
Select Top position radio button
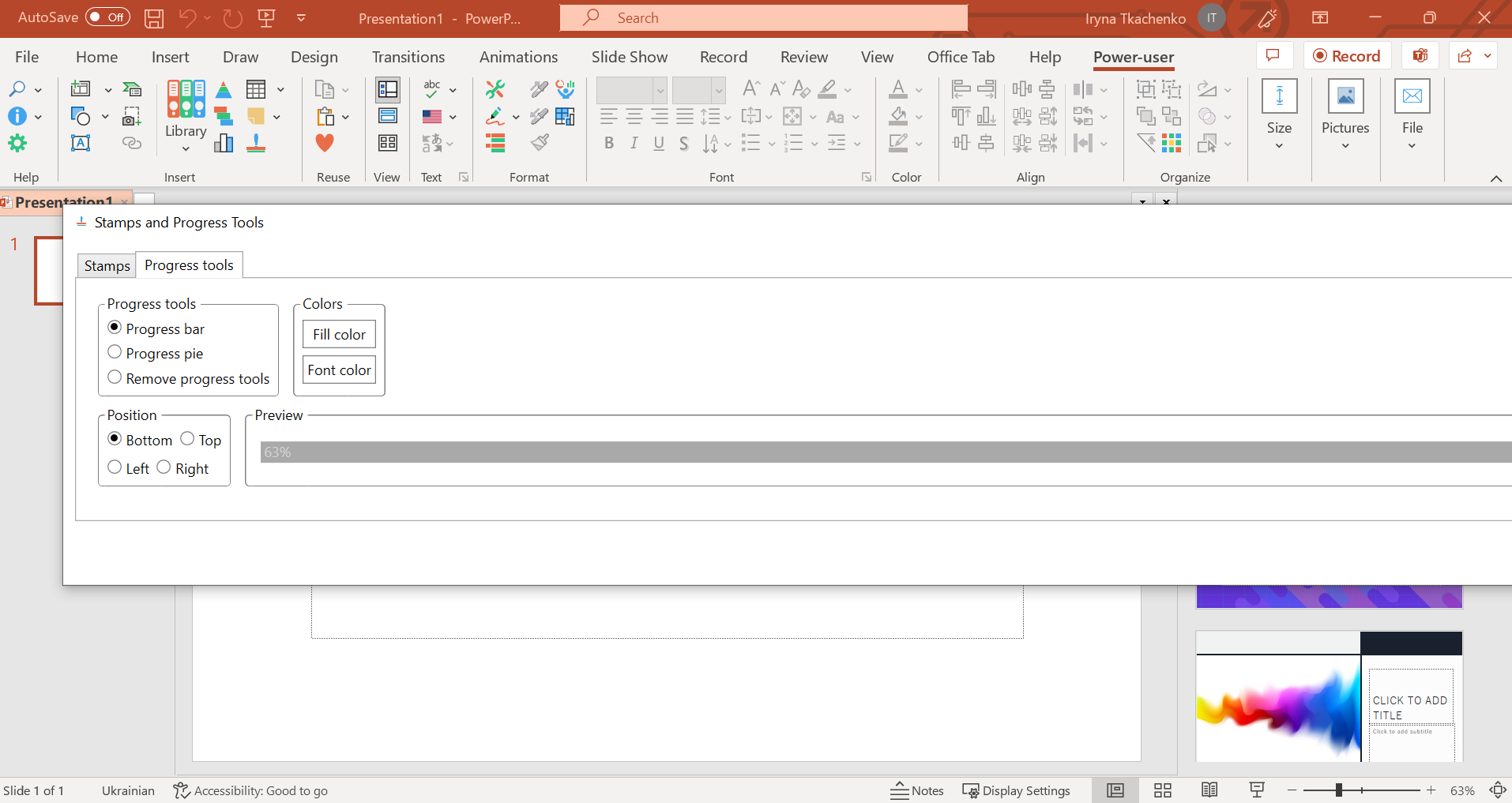[187, 439]
